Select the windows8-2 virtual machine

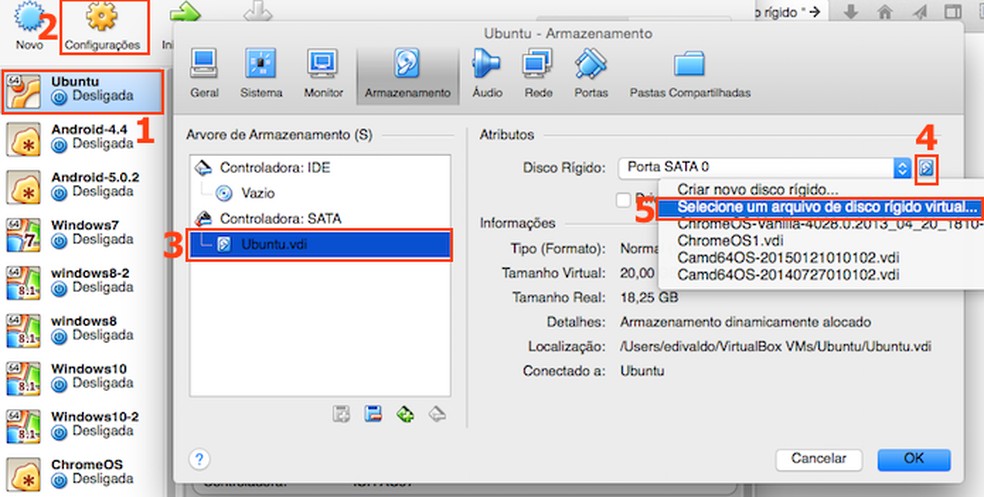click(82, 282)
